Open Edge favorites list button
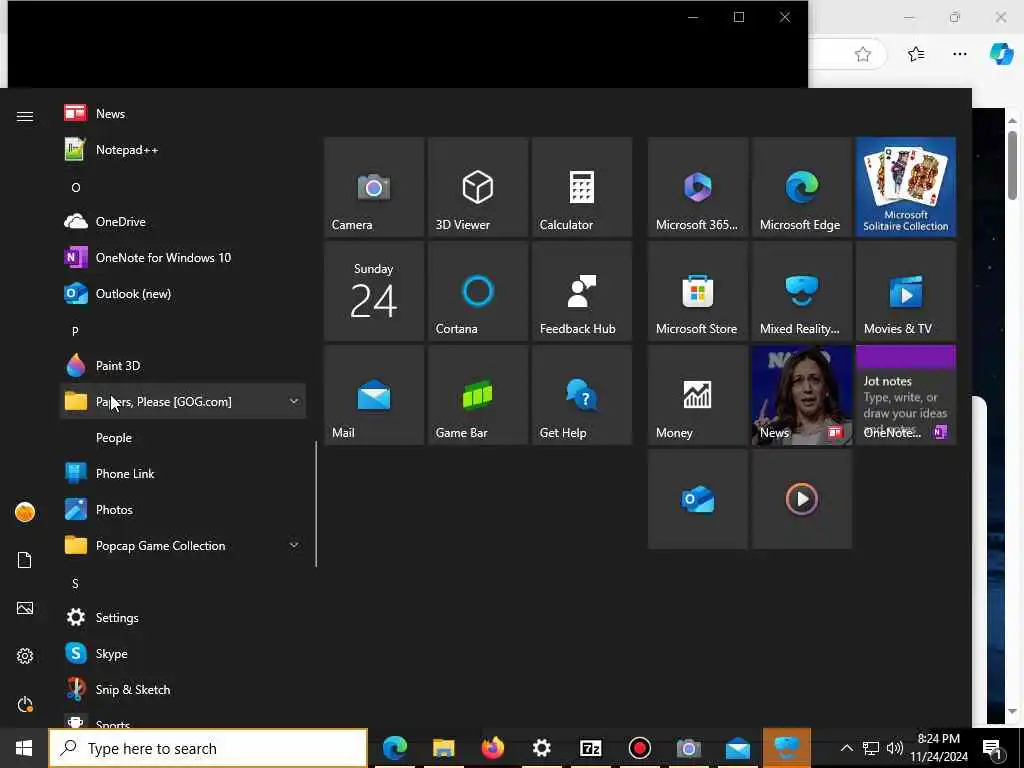The height and width of the screenshot is (768, 1024). (x=916, y=54)
